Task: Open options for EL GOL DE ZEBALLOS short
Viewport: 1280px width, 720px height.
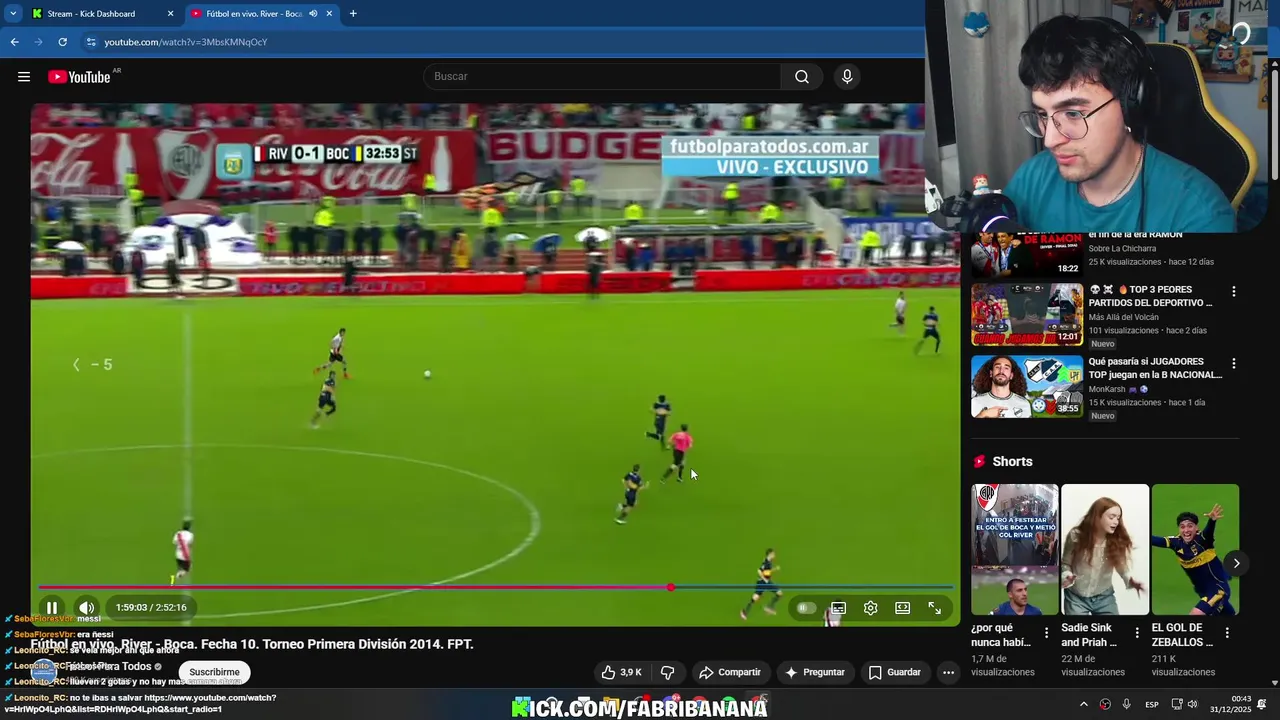Action: pyautogui.click(x=1227, y=633)
